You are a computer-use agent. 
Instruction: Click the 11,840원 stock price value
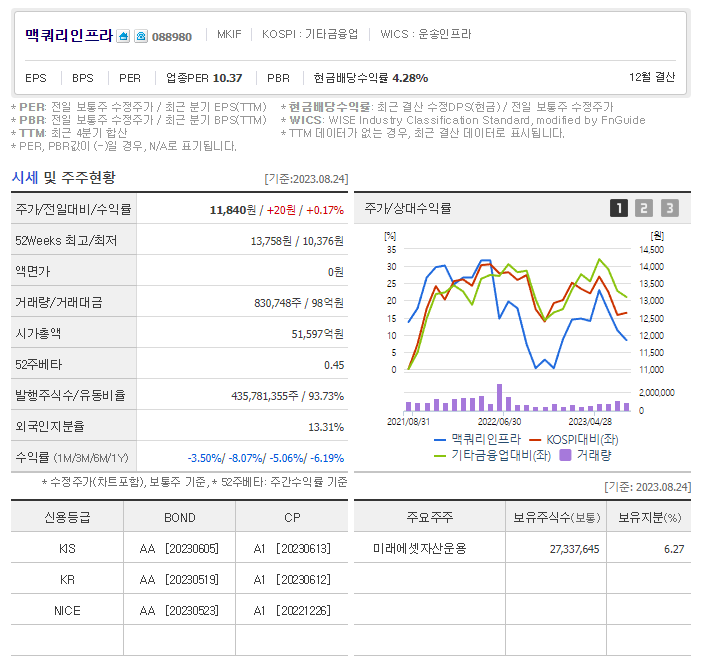233,210
